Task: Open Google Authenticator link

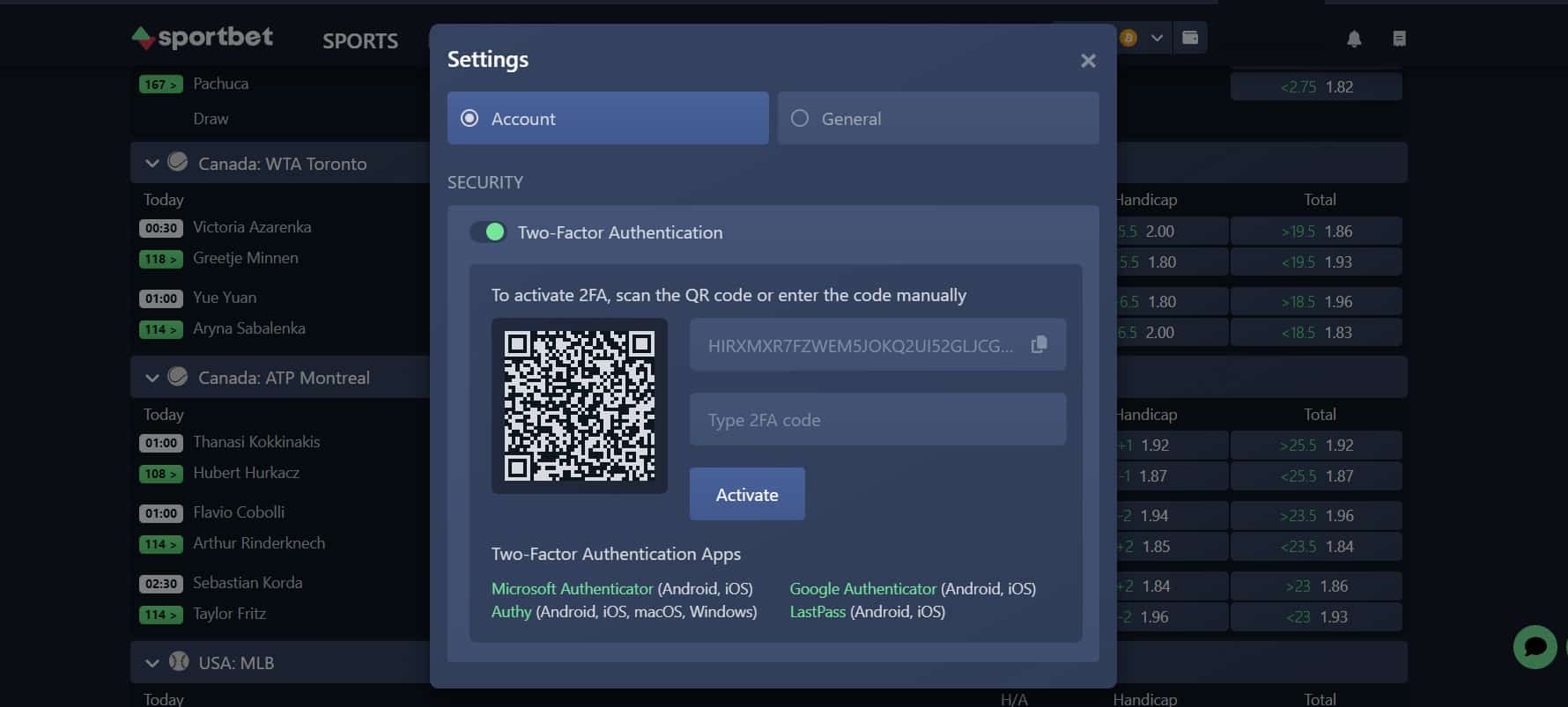Action: (x=862, y=588)
